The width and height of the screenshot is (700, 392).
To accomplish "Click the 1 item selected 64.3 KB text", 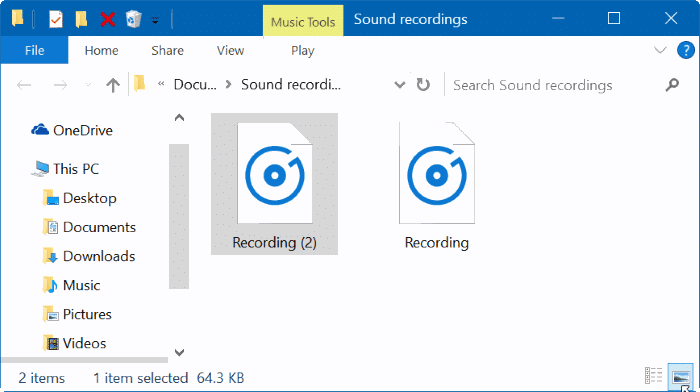I will pyautogui.click(x=168, y=379).
